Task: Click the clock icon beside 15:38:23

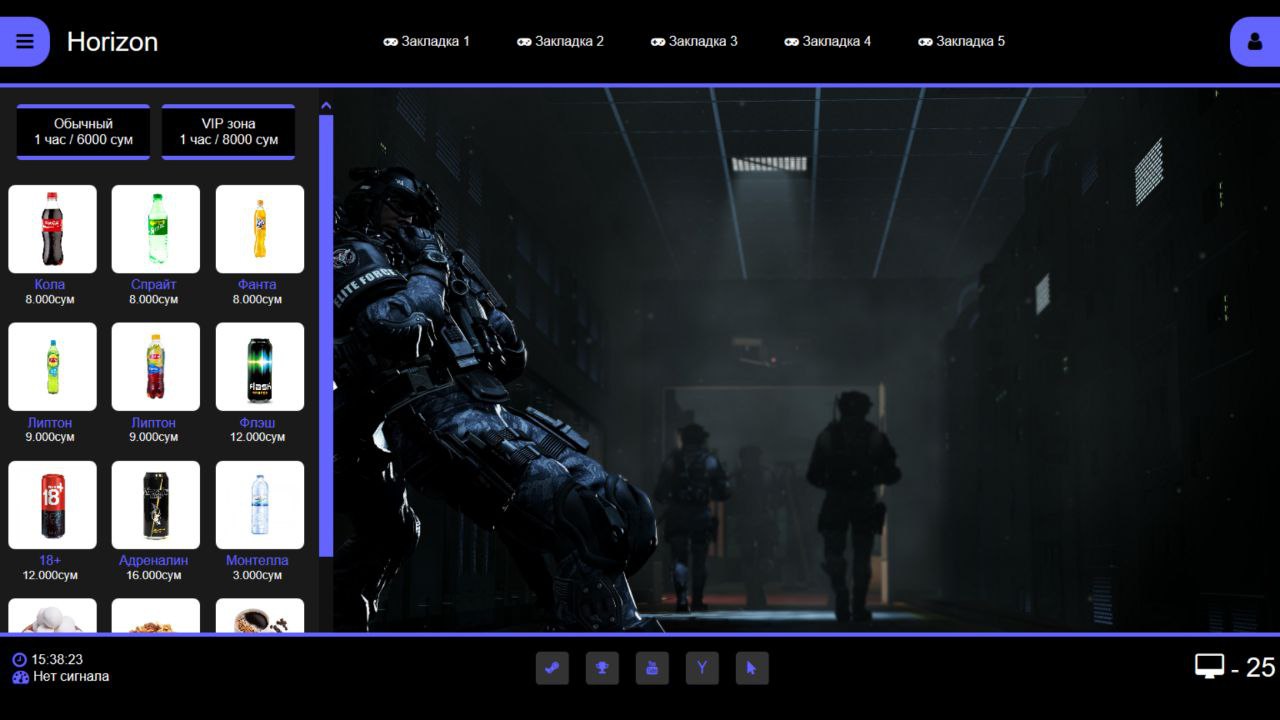Action: [20, 660]
